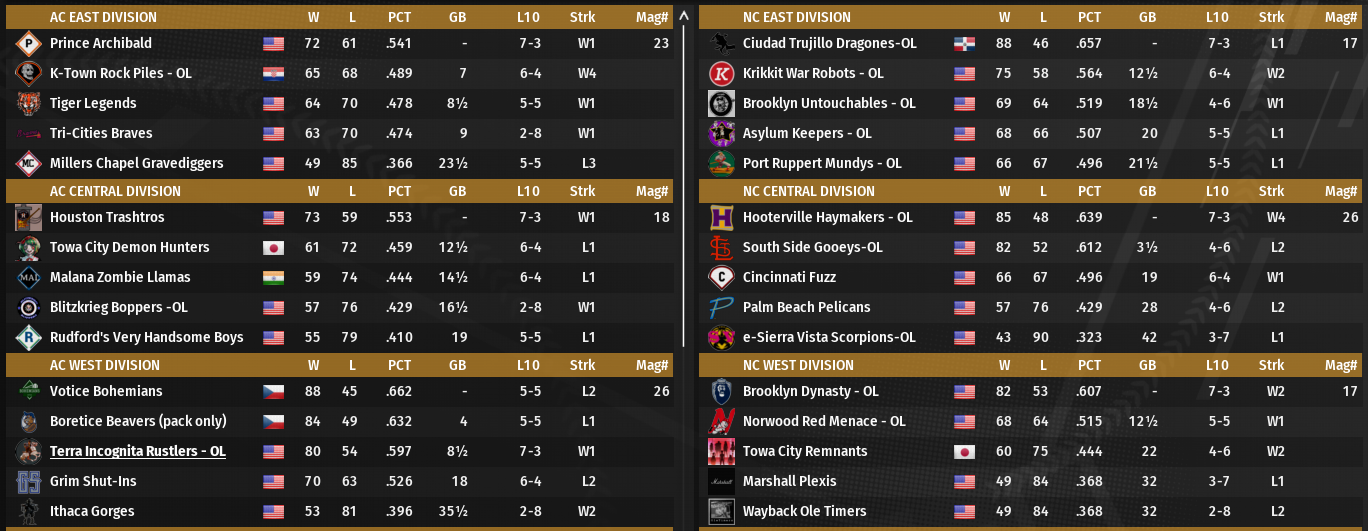Image resolution: width=1368 pixels, height=531 pixels.
Task: Click the AC Central Division header
Action: (x=115, y=191)
